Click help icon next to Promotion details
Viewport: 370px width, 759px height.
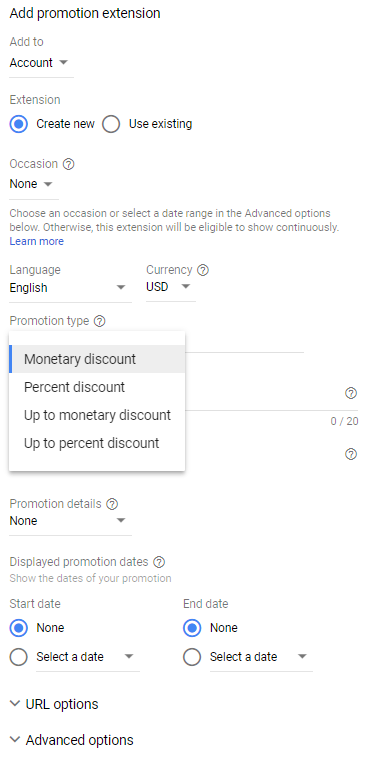coord(112,504)
